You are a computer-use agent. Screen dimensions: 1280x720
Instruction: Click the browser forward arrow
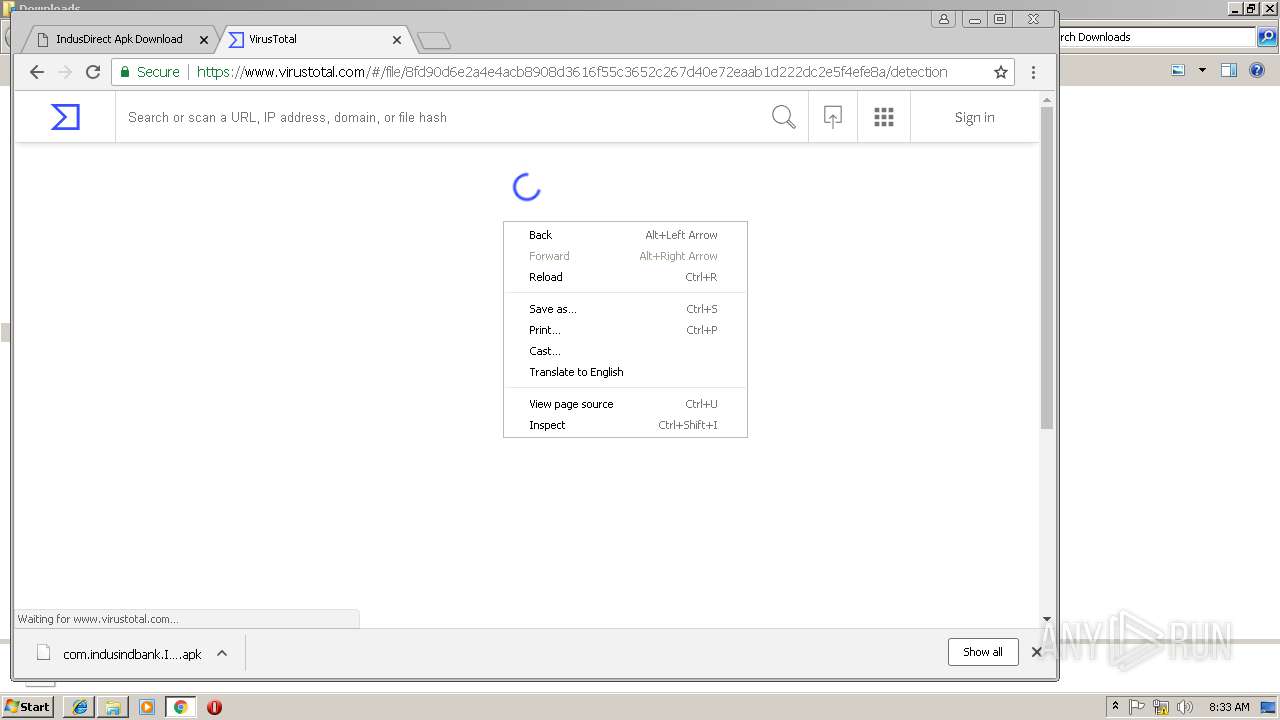[x=65, y=72]
